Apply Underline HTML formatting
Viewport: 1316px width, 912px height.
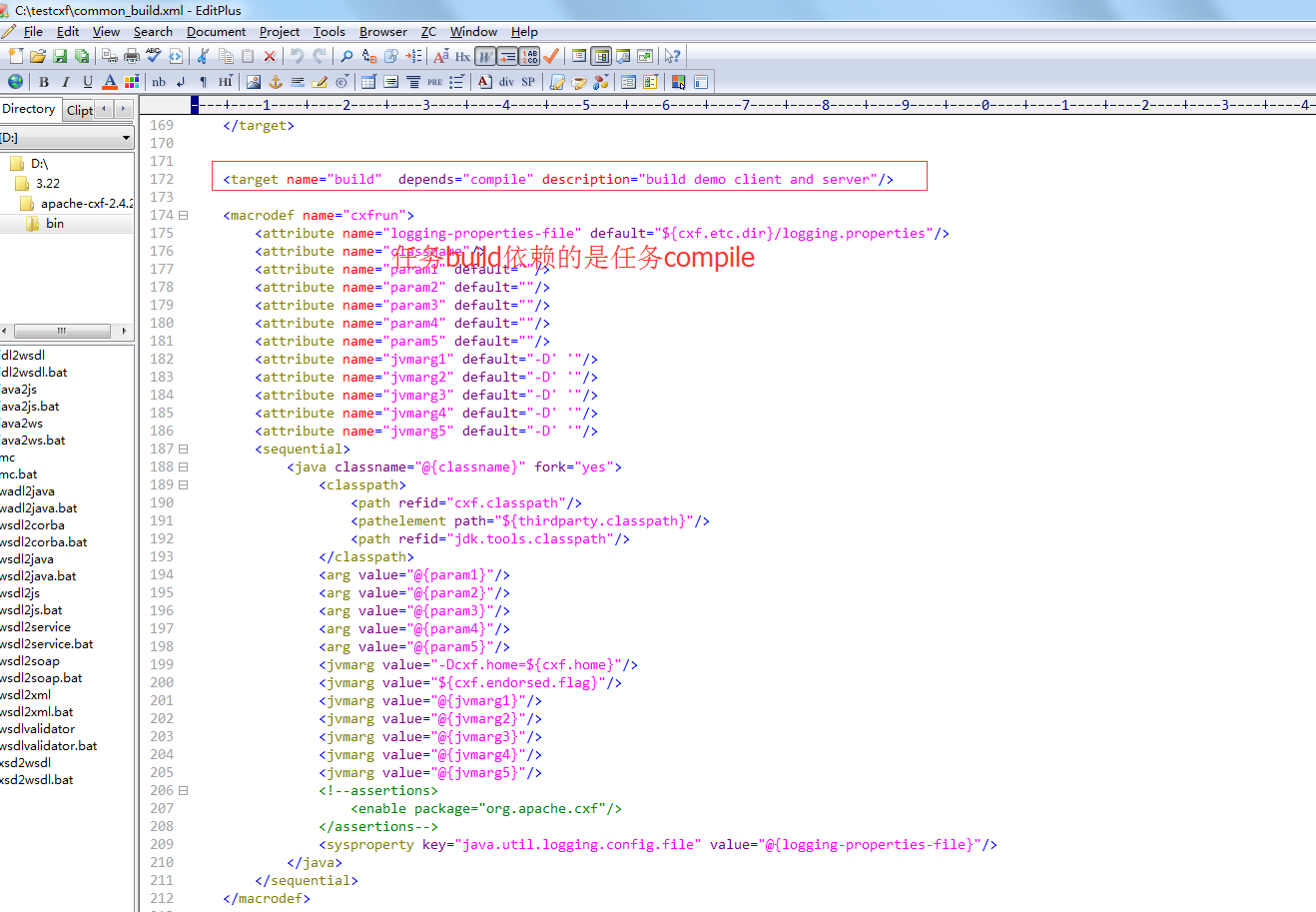coord(88,82)
